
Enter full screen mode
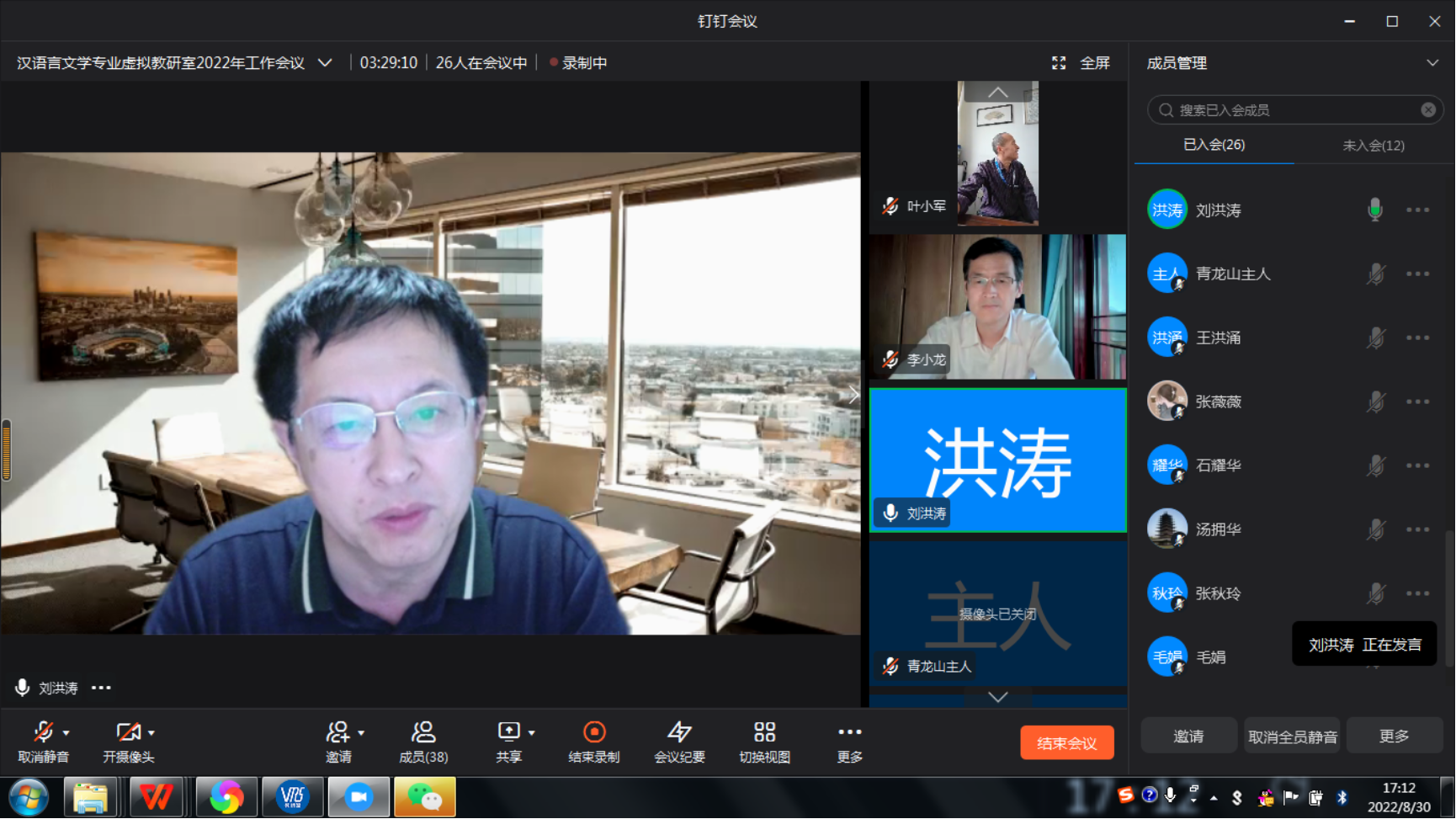click(x=1081, y=63)
